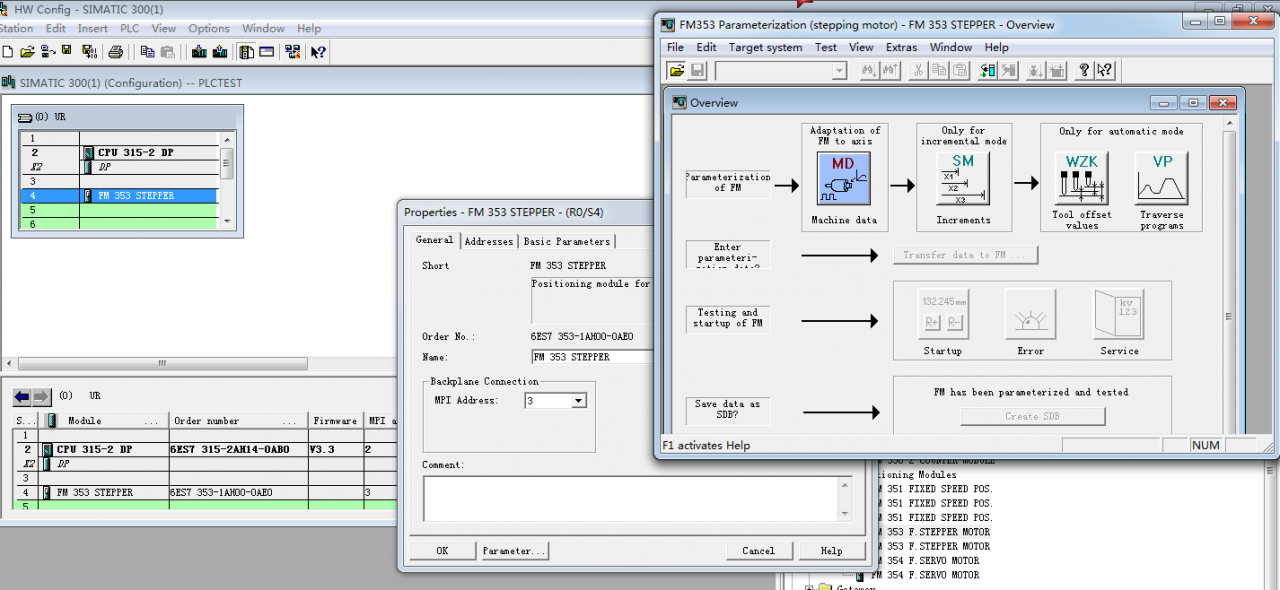1280x590 pixels.
Task: Click OK in the Properties dialog
Action: [442, 551]
